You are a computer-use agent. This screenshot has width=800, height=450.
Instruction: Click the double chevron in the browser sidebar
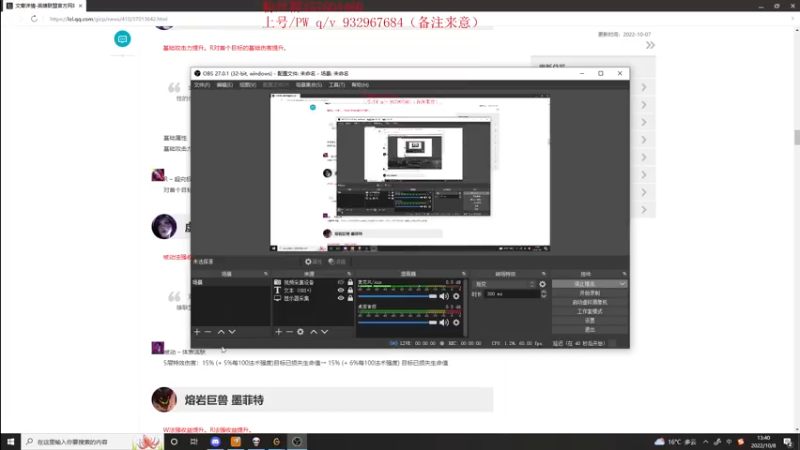650,45
